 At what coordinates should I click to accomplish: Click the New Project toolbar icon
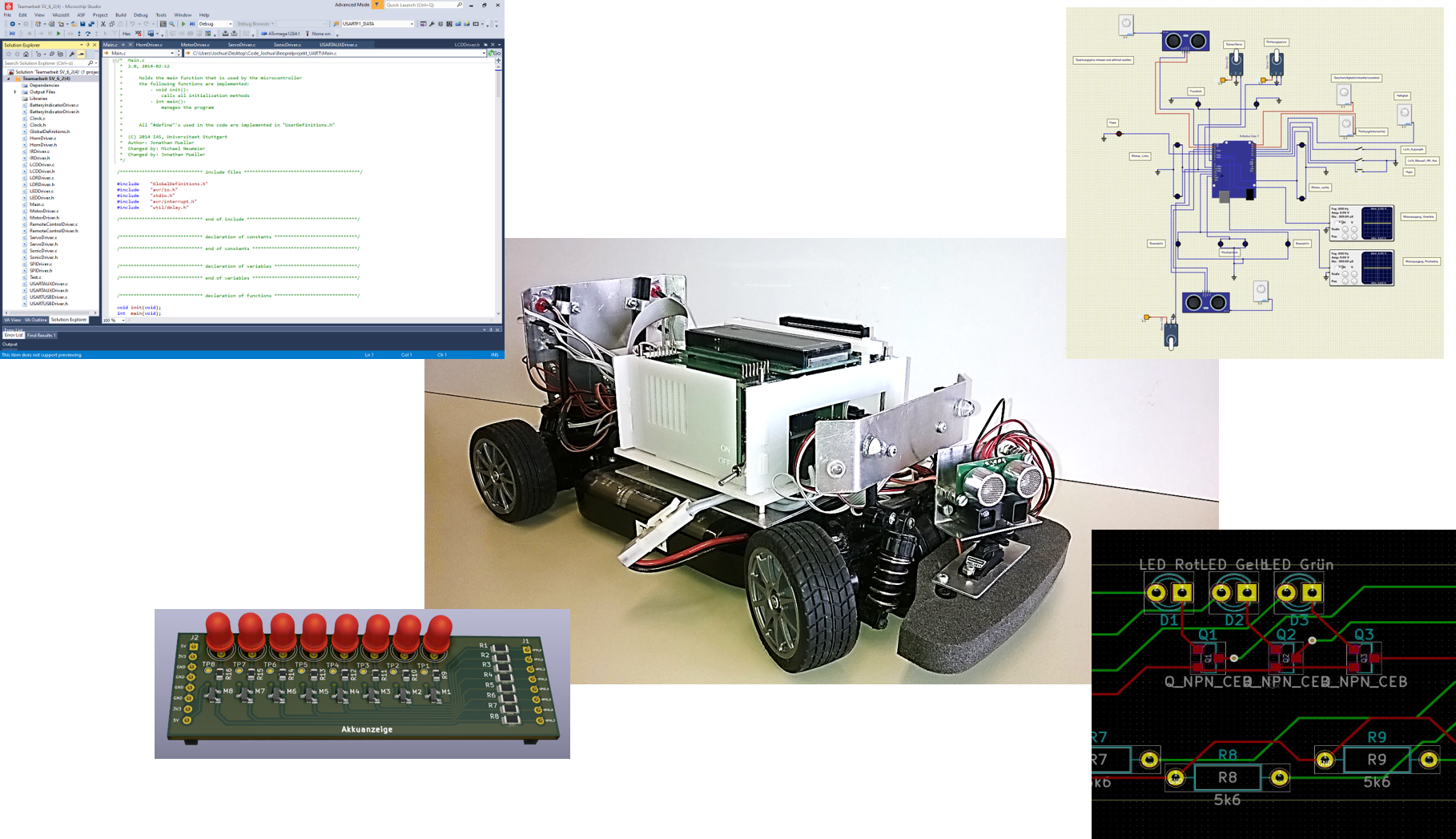click(x=38, y=24)
